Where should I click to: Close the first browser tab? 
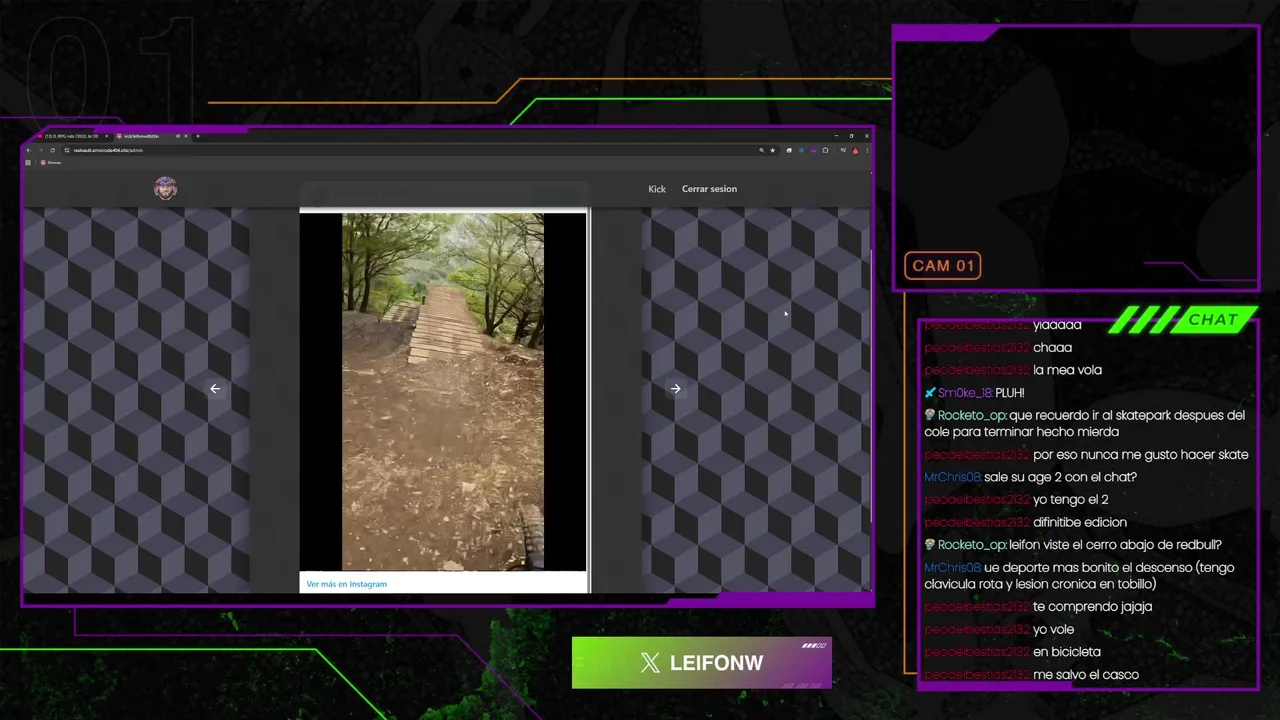coord(106,136)
